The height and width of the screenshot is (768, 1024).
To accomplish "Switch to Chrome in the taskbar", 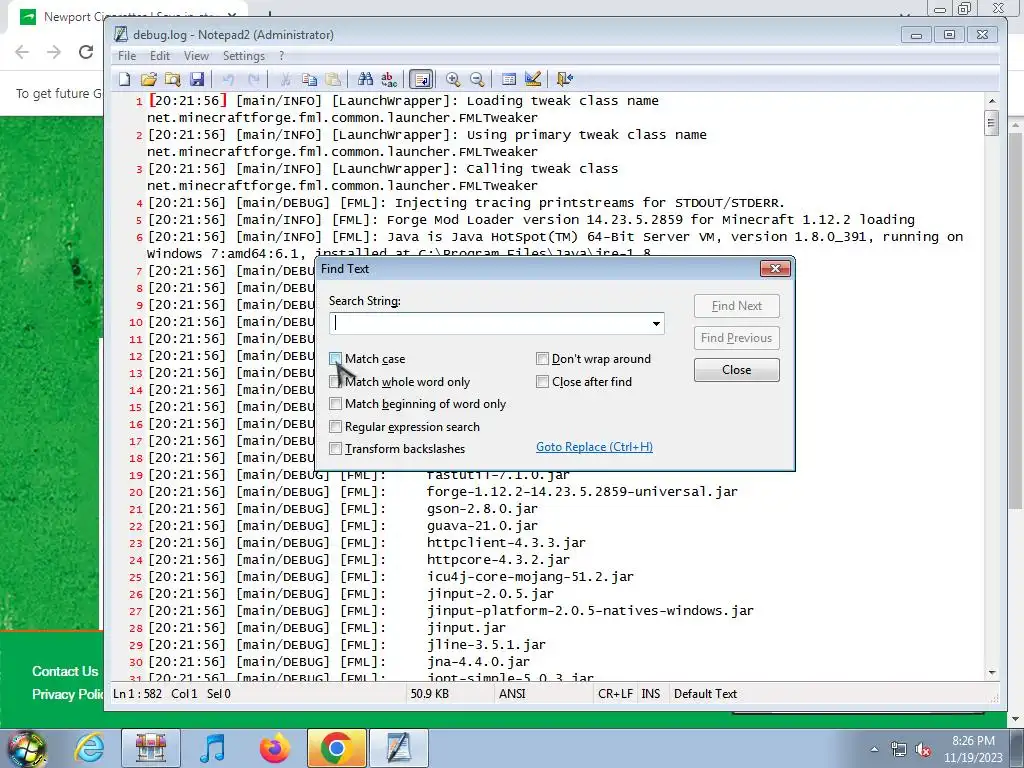I will tap(336, 748).
